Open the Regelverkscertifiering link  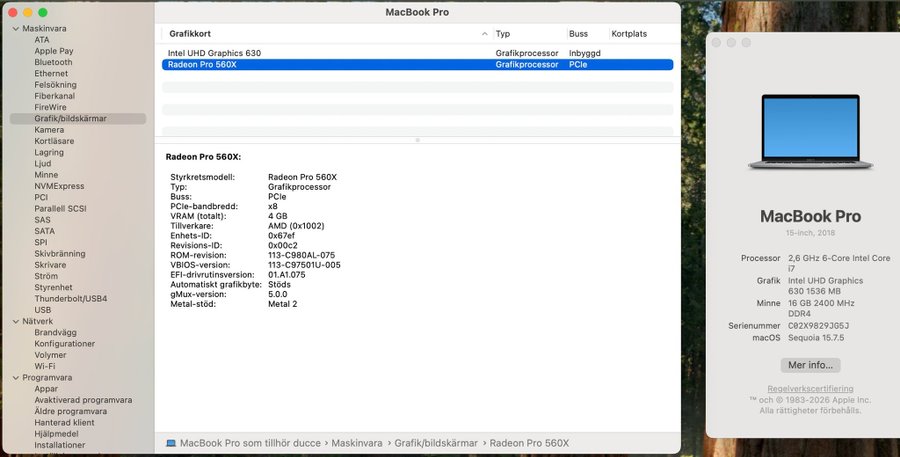(810, 388)
